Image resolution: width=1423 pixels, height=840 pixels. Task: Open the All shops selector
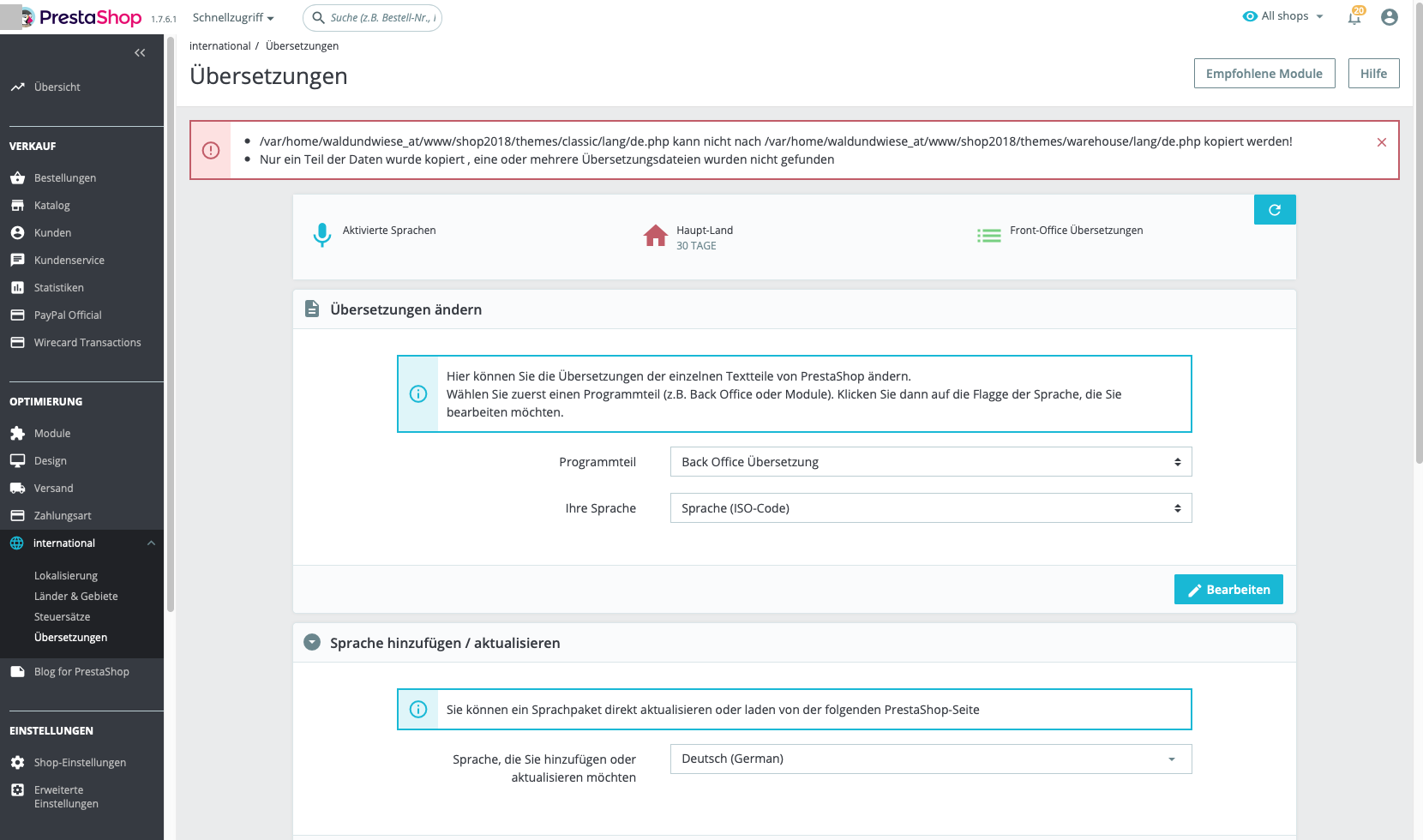(x=1283, y=16)
